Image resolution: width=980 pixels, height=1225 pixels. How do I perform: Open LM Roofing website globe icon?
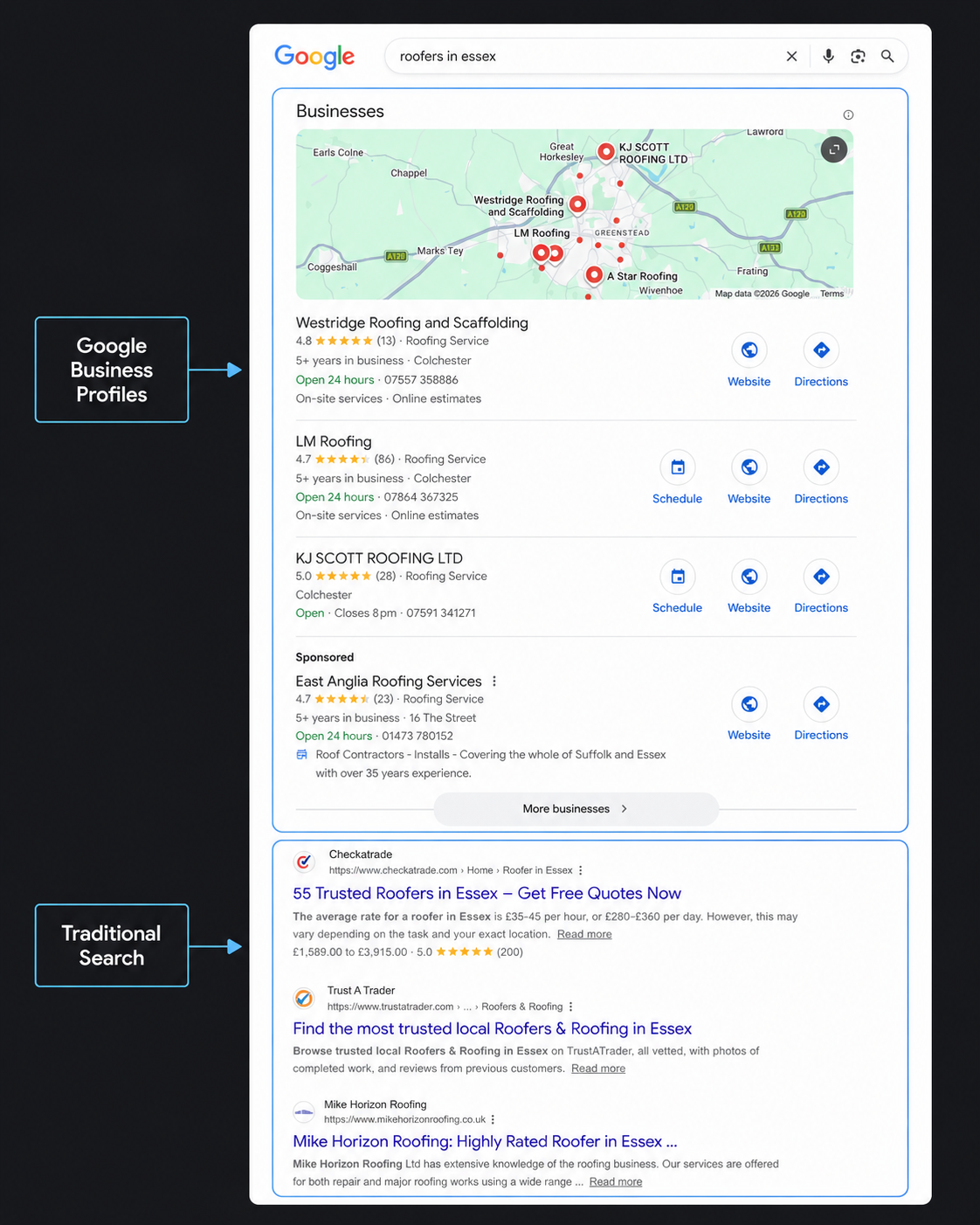pos(749,467)
